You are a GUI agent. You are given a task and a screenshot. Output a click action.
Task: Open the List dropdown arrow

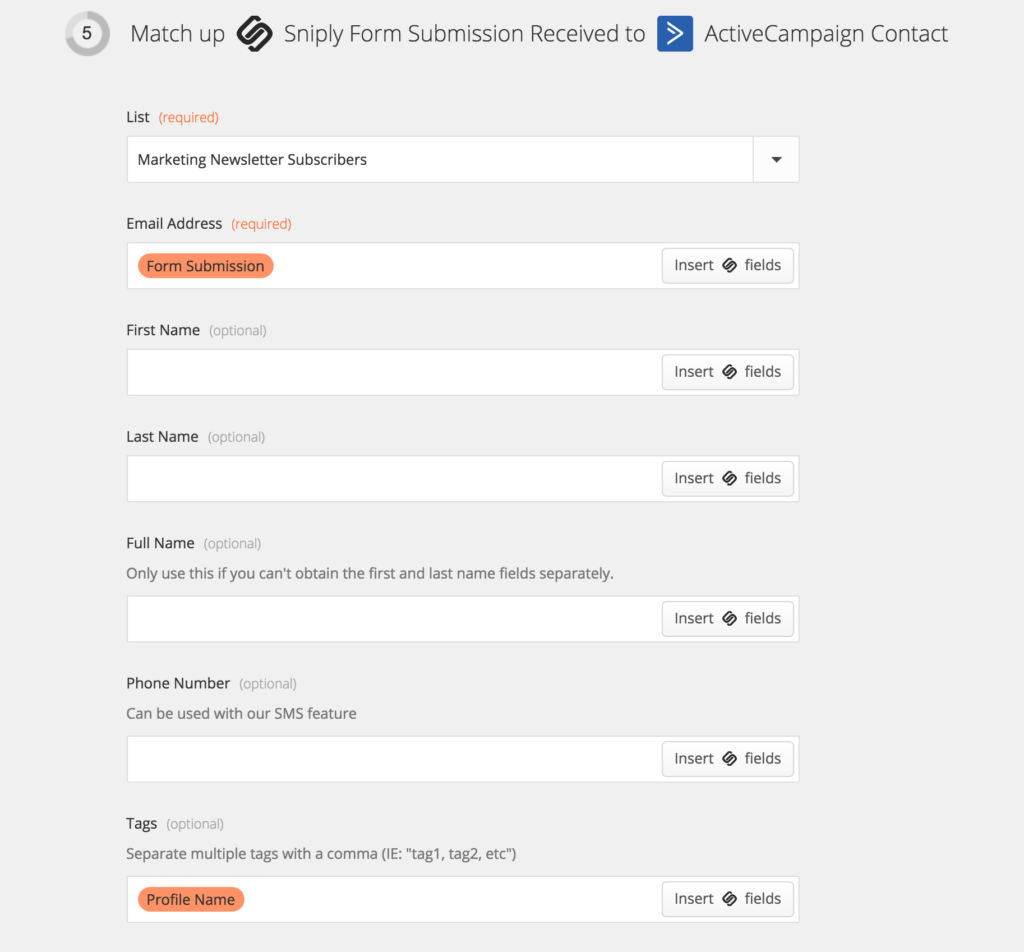point(775,158)
